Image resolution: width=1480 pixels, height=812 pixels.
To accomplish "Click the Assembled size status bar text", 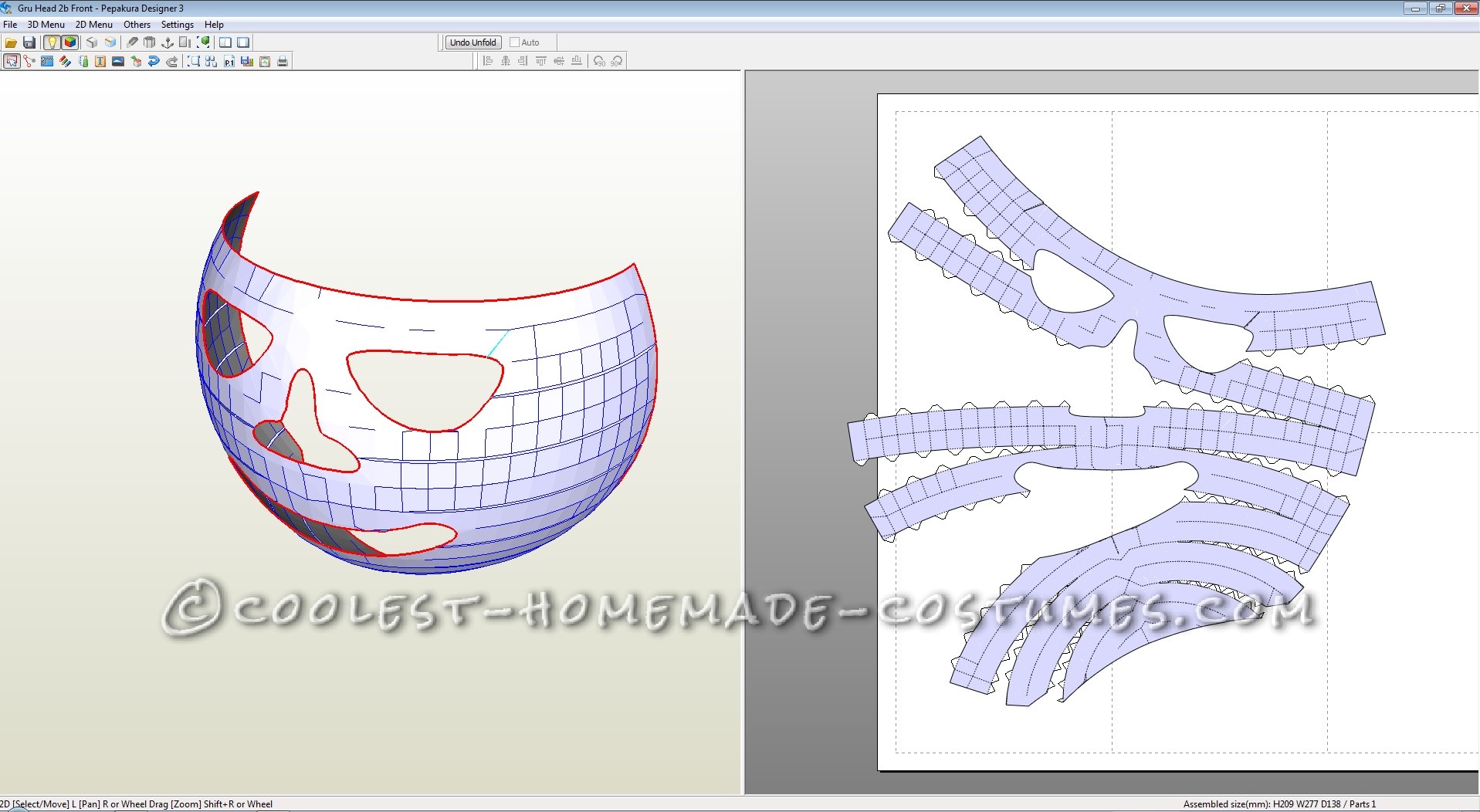I will coord(1279,804).
